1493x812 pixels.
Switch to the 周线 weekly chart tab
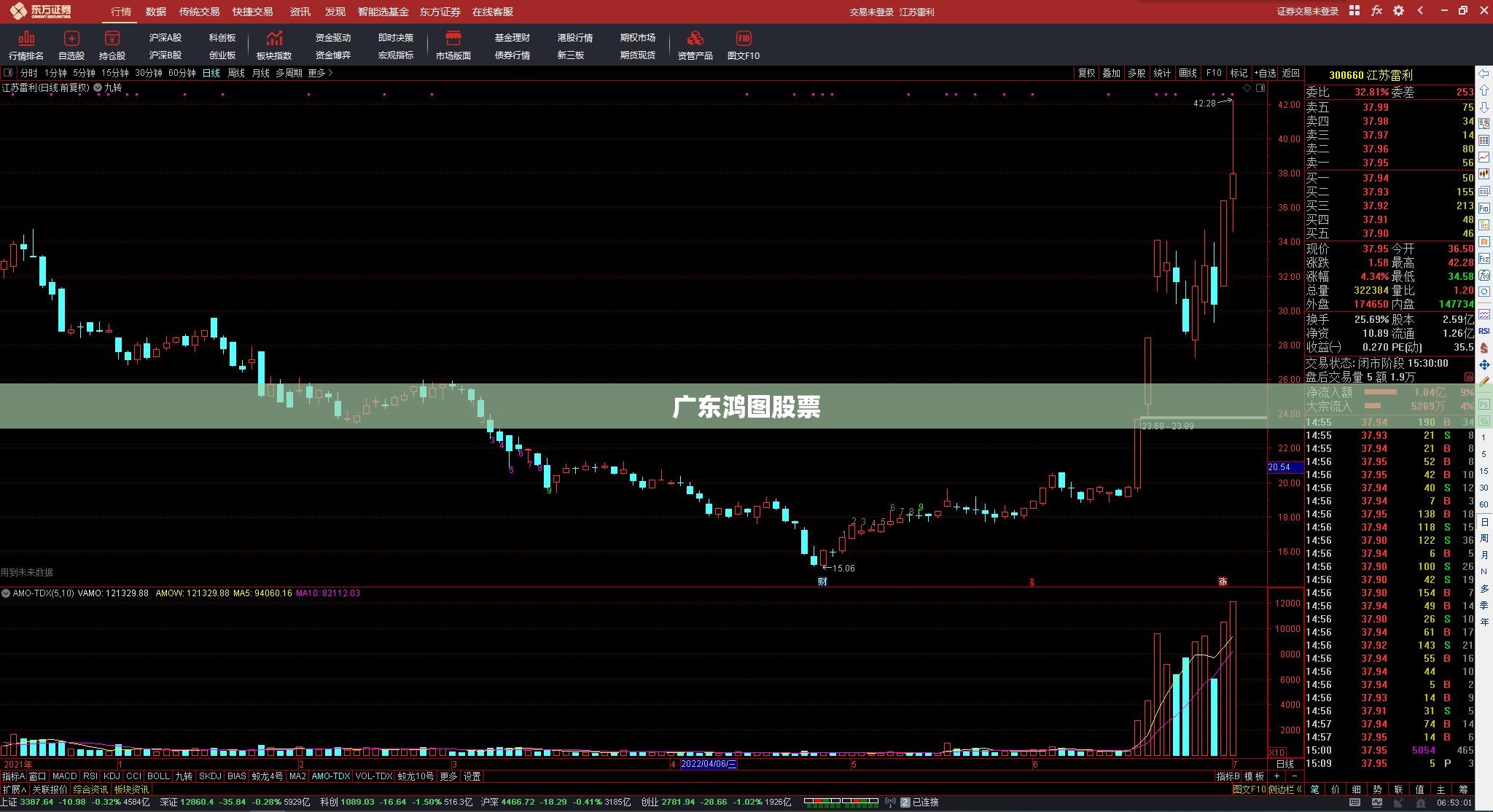(236, 73)
